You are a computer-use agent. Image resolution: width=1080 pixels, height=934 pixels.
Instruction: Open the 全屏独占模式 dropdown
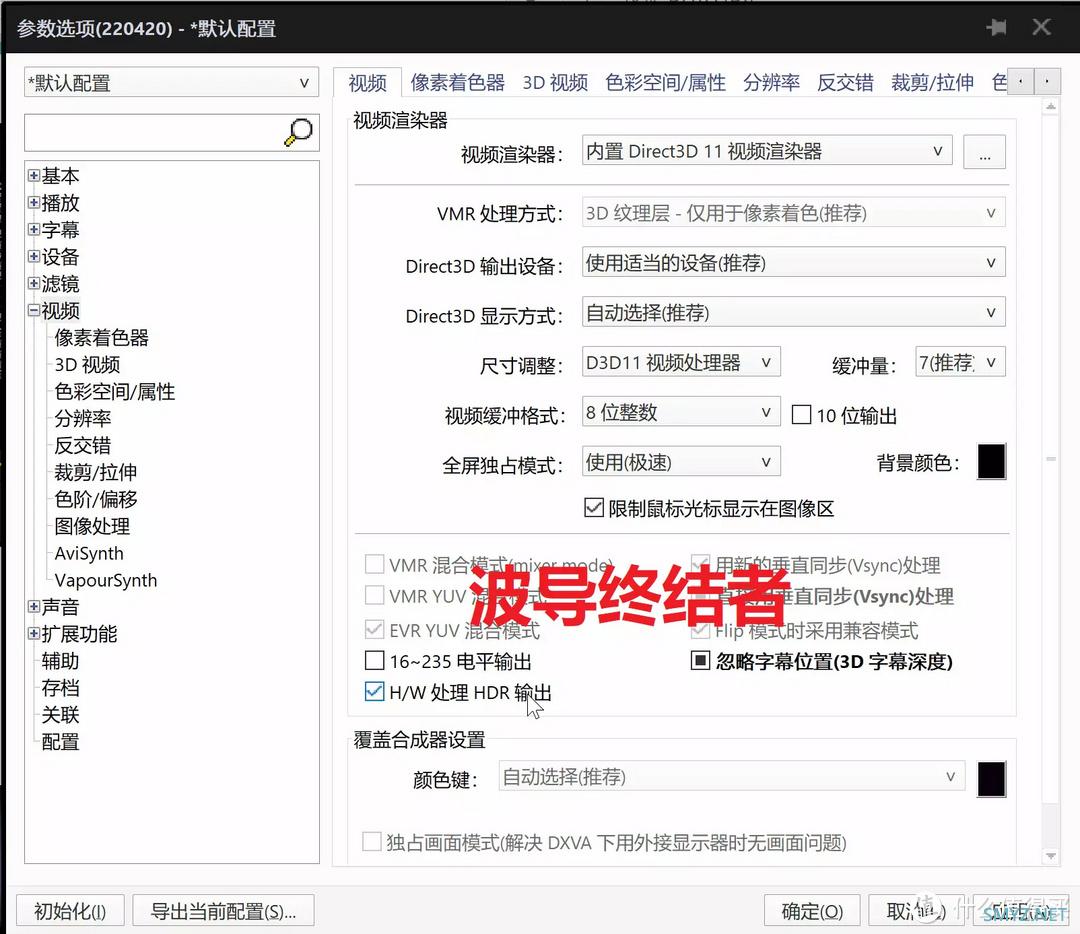(x=681, y=461)
